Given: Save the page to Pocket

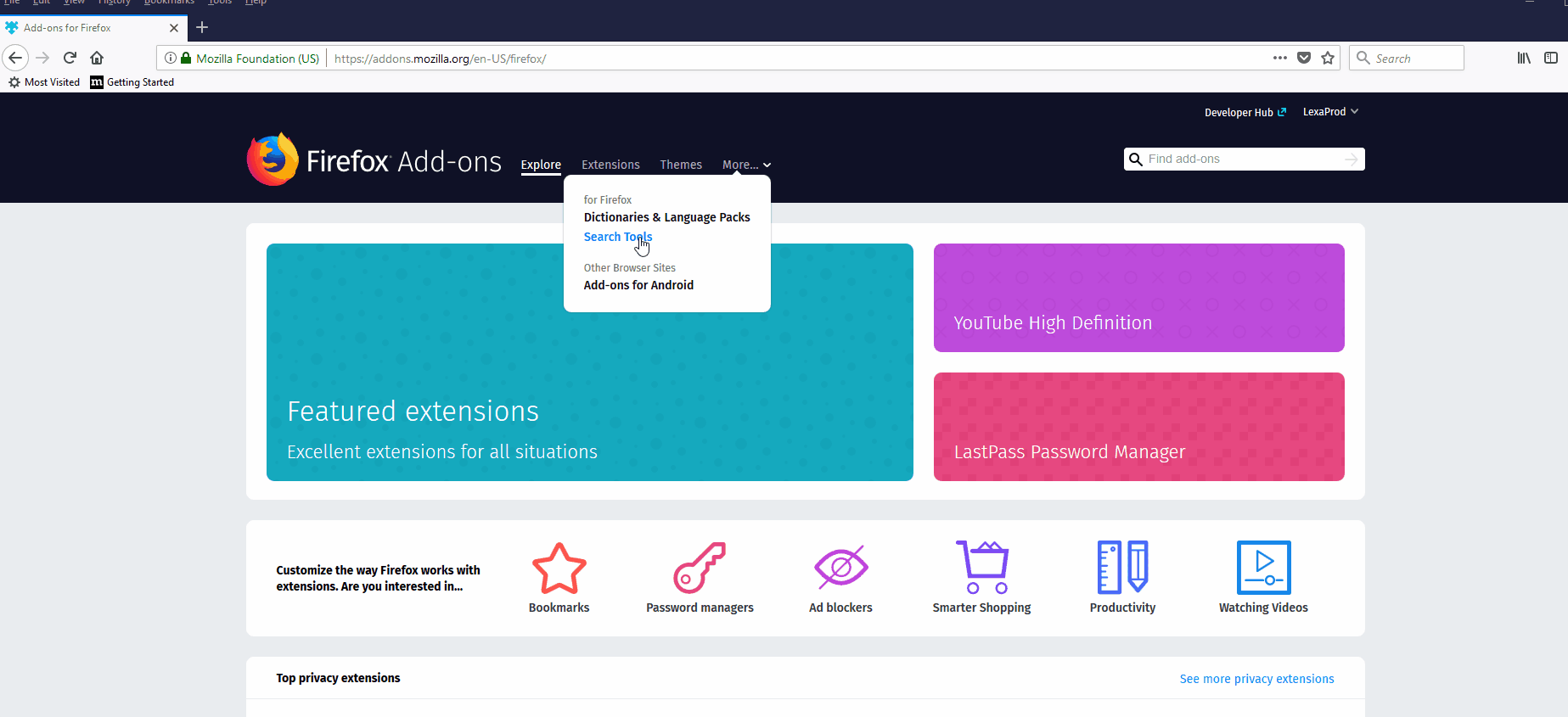Looking at the screenshot, I should [1304, 58].
